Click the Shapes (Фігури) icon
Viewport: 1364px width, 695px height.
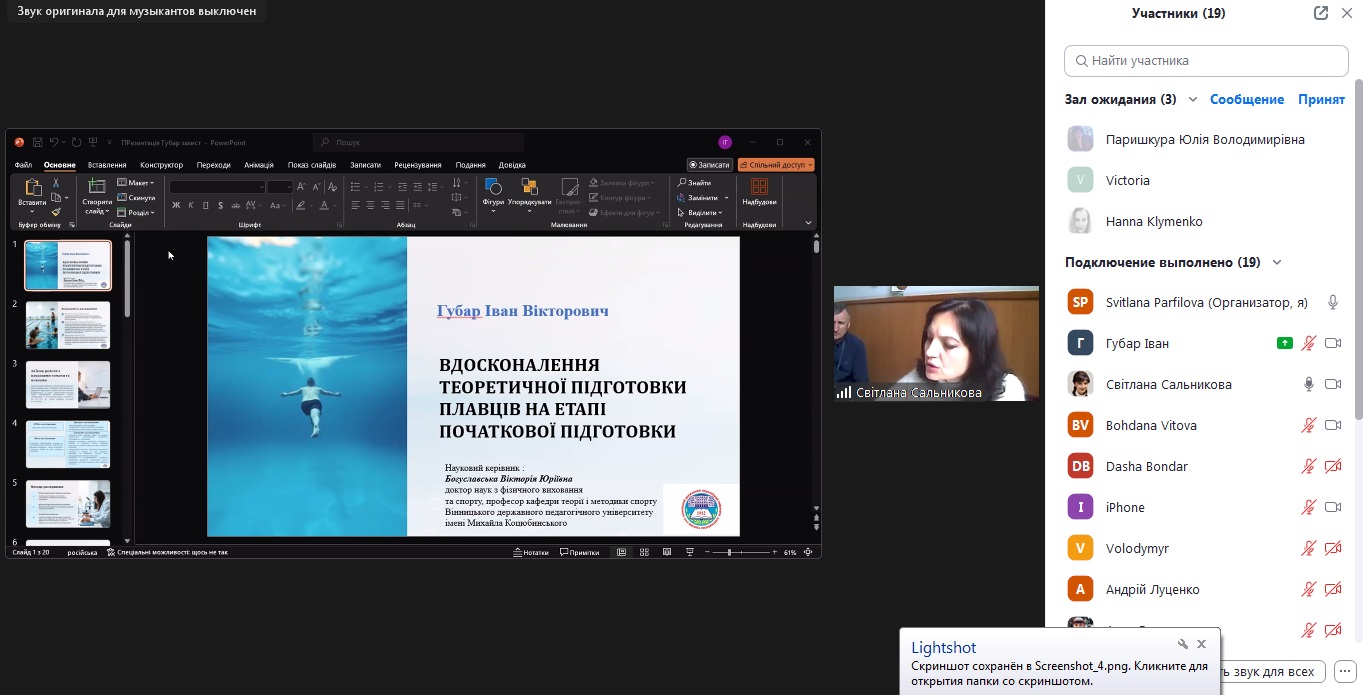tap(493, 188)
